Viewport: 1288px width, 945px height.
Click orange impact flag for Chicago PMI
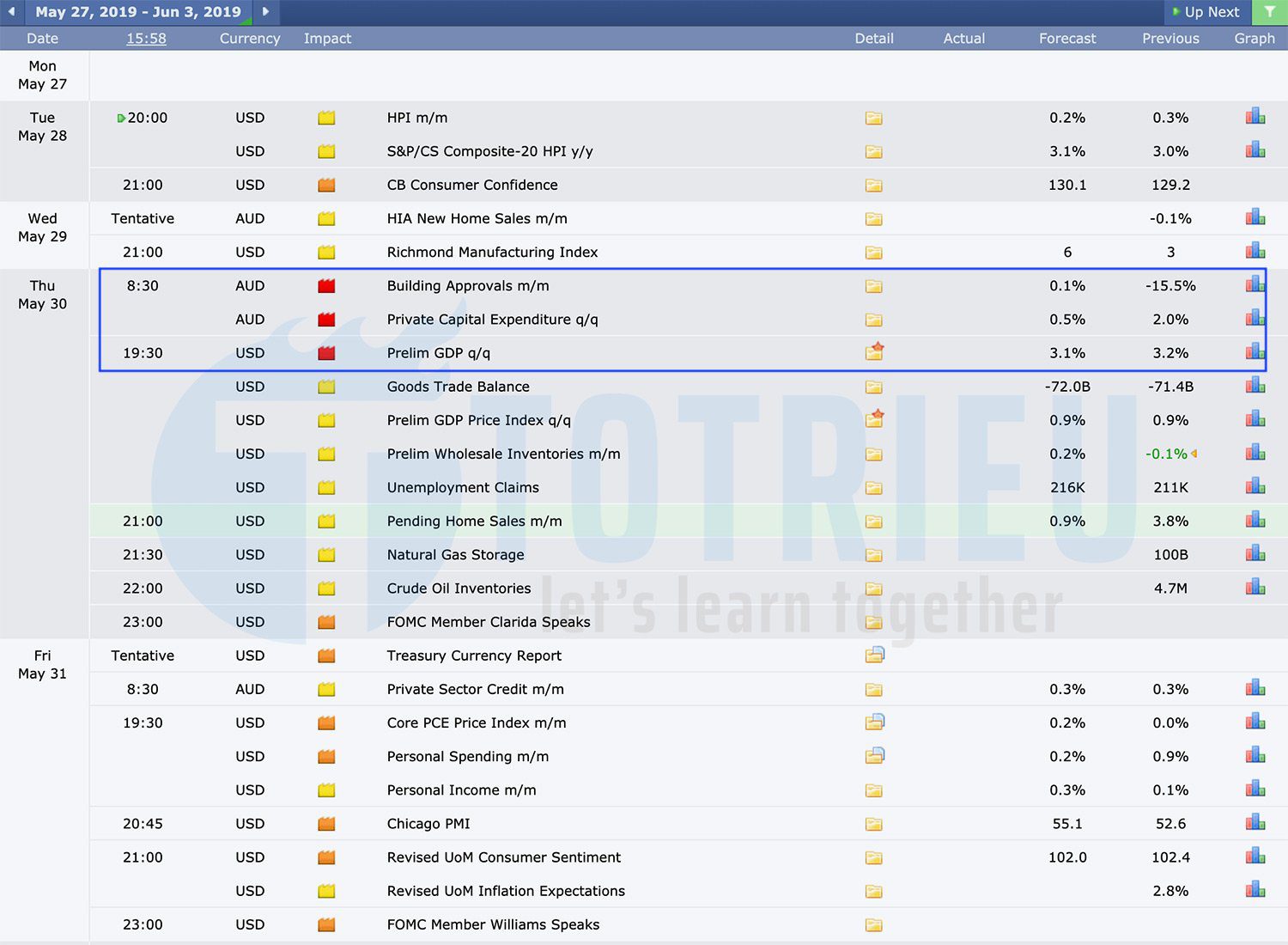(x=326, y=824)
